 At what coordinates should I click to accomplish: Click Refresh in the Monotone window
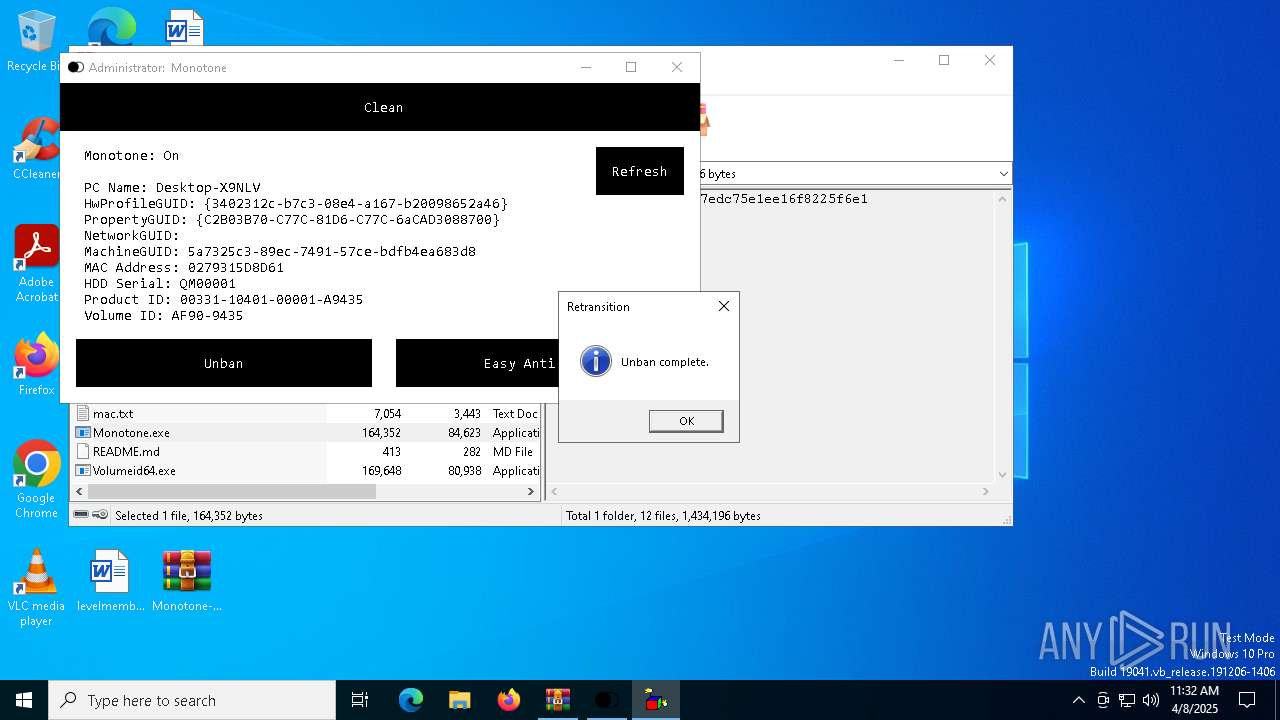pos(640,171)
